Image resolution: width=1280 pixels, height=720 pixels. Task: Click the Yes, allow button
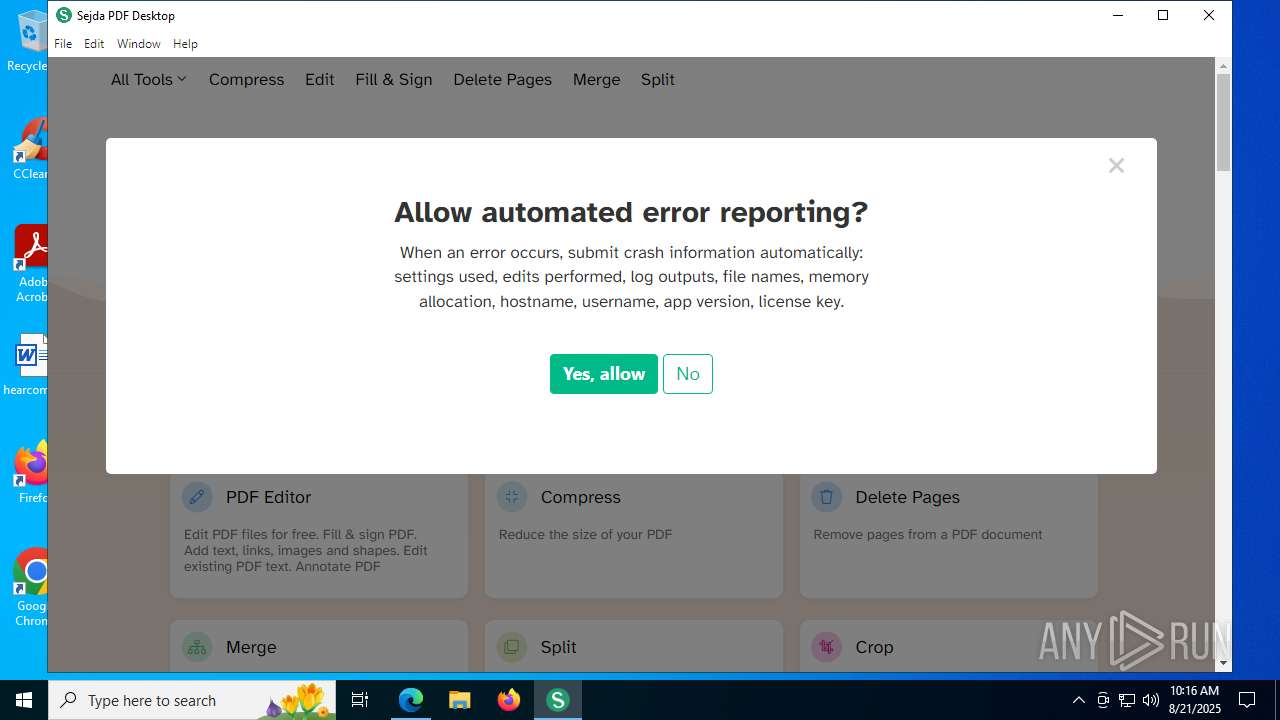pyautogui.click(x=604, y=374)
